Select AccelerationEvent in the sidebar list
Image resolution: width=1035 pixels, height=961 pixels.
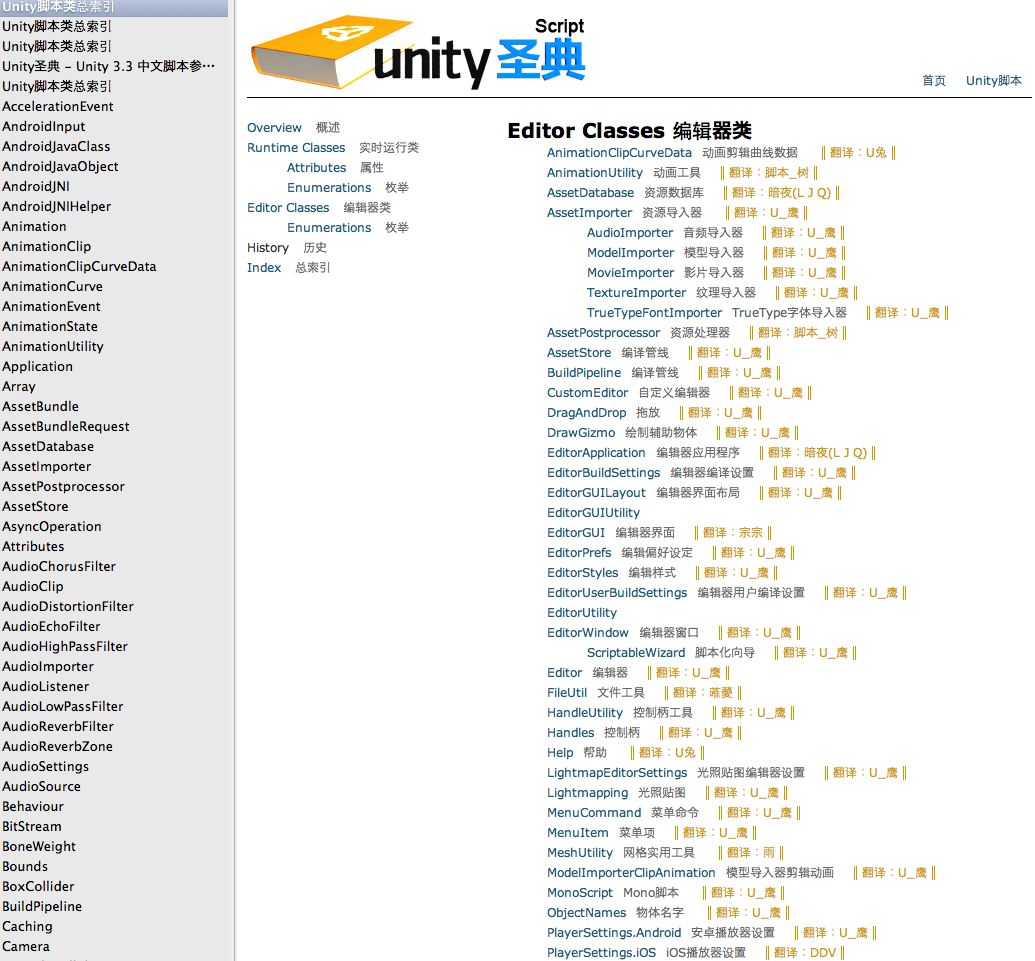(57, 106)
